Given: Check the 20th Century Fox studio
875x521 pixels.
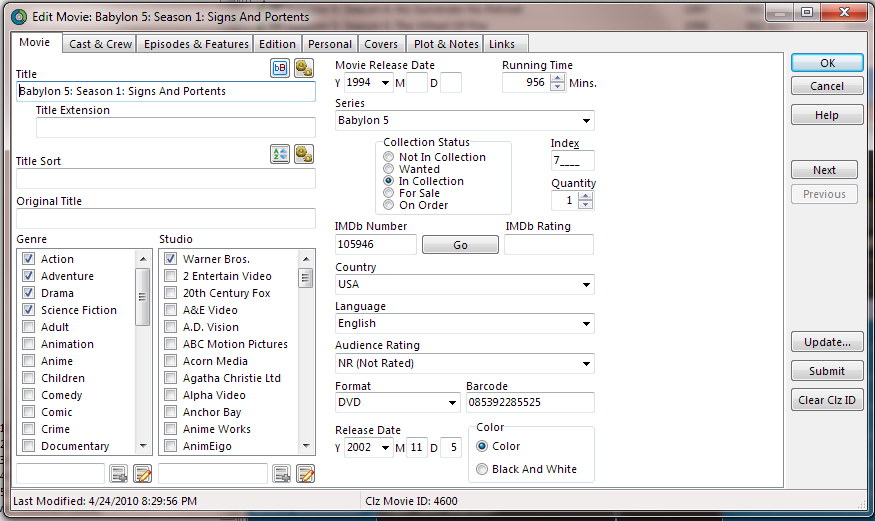Looking at the screenshot, I should click(171, 293).
